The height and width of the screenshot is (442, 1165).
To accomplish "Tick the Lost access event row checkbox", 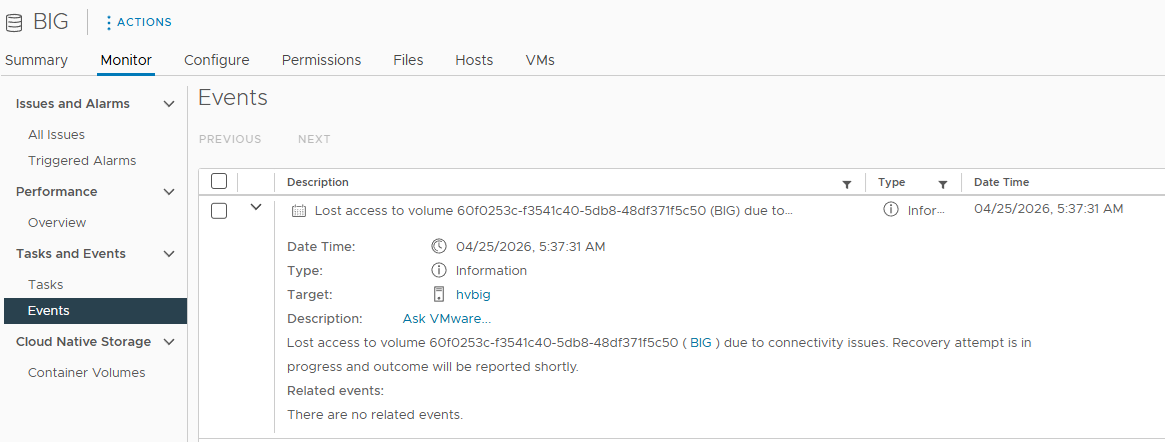I will pyautogui.click(x=218, y=211).
